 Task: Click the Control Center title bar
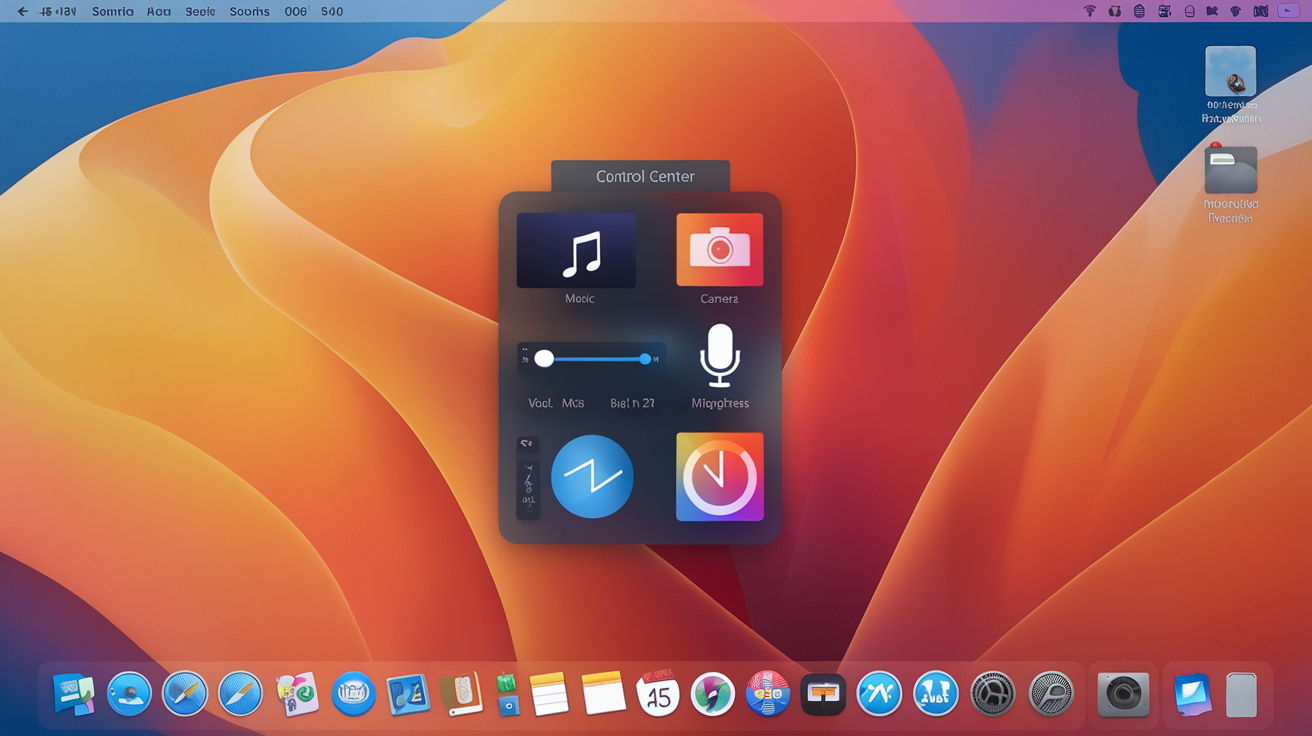pos(640,176)
